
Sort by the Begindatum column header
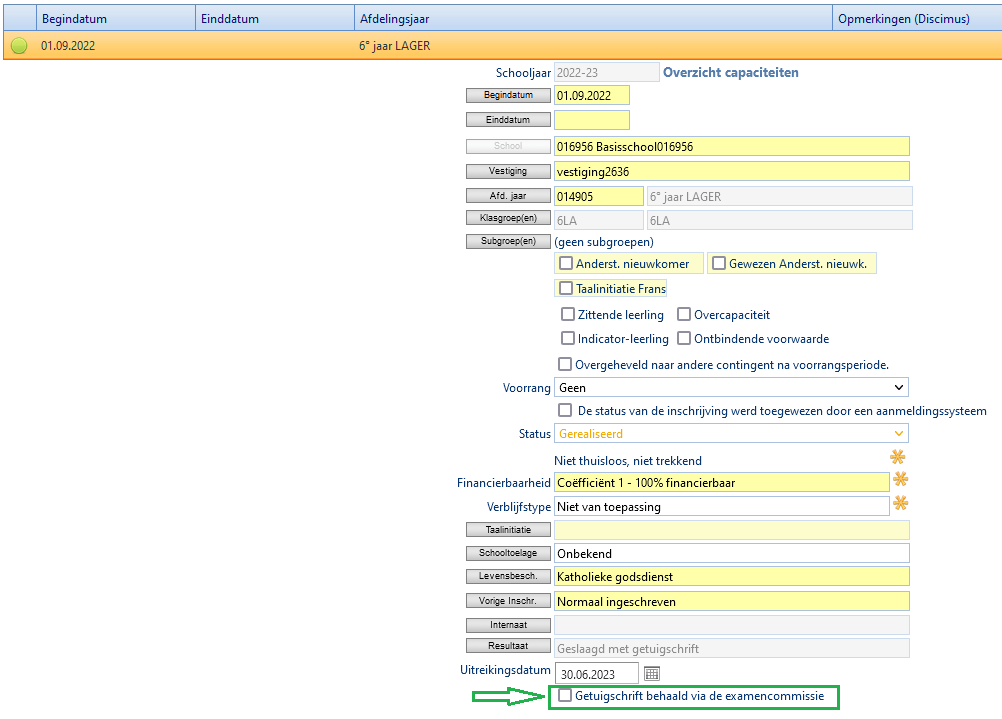[116, 19]
